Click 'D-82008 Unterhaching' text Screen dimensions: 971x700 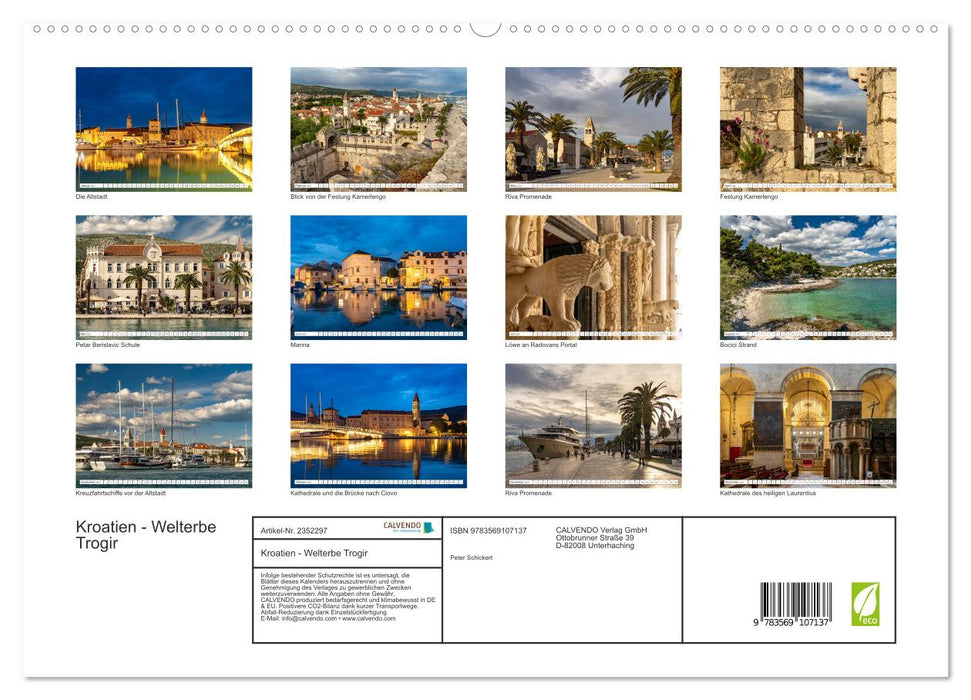coord(594,546)
